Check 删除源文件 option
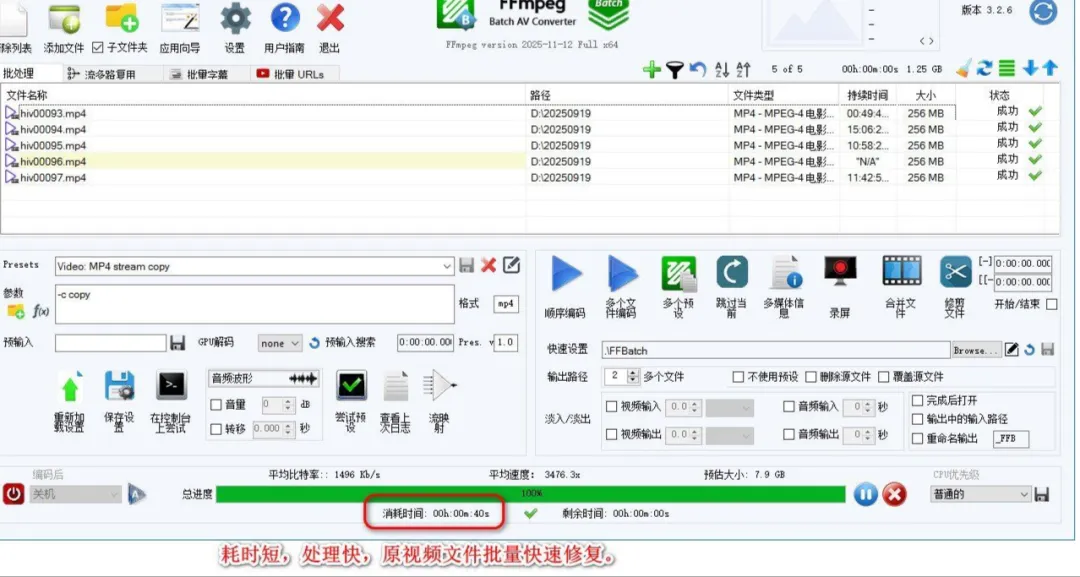 point(811,377)
